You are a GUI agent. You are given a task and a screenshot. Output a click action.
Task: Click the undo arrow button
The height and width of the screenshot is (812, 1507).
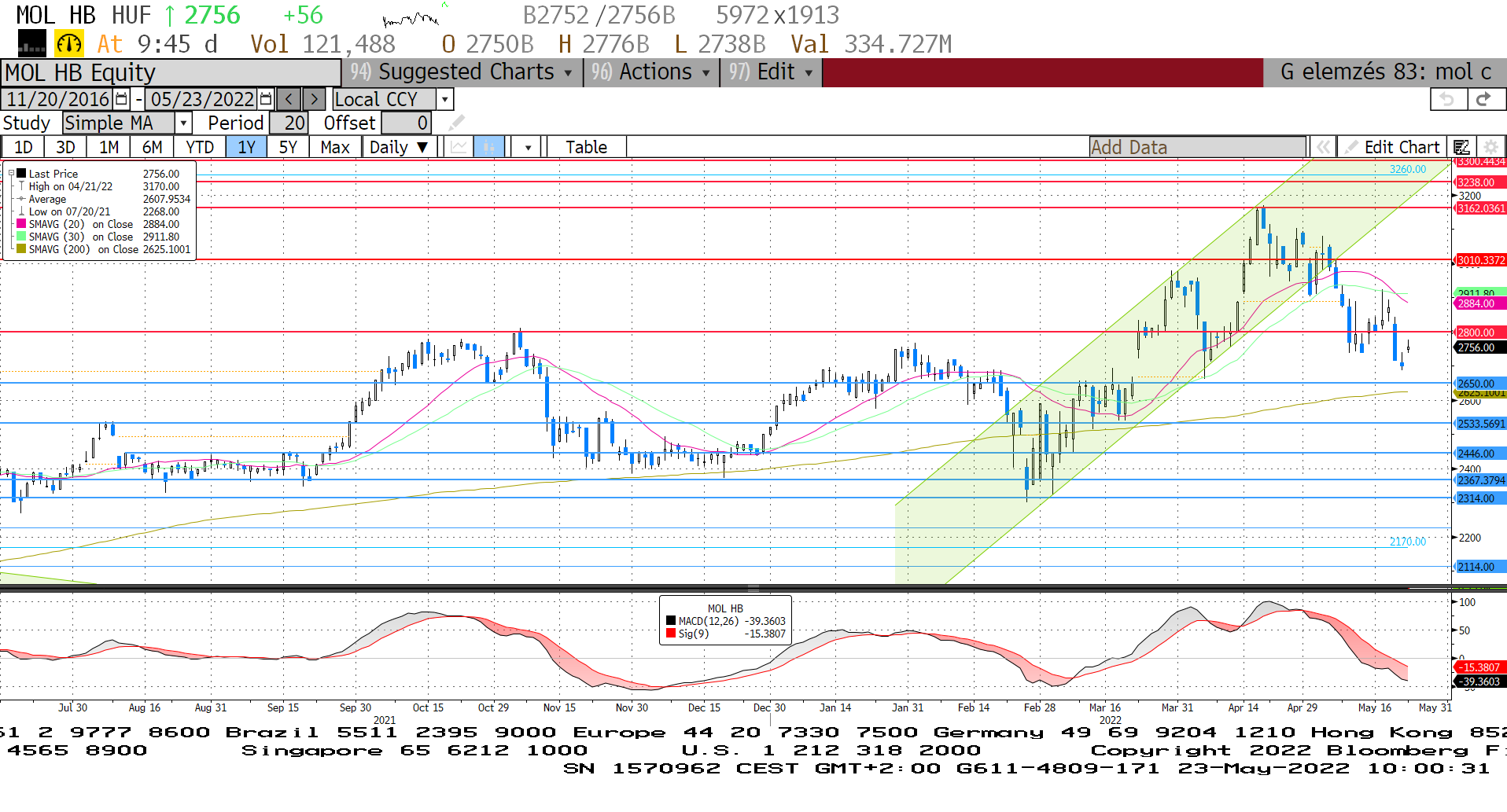click(1447, 99)
